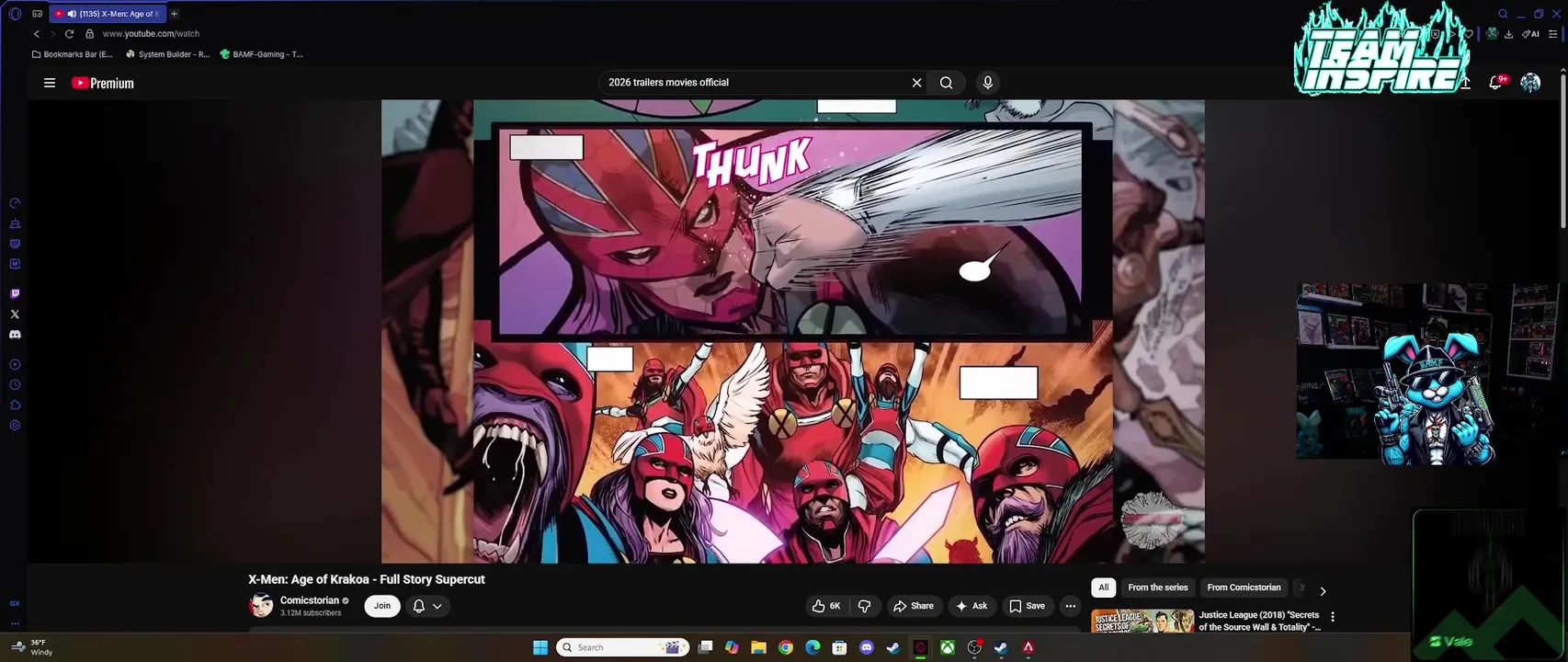Open browser search tabs magnifier
The width and height of the screenshot is (1568, 662).
(x=1503, y=14)
